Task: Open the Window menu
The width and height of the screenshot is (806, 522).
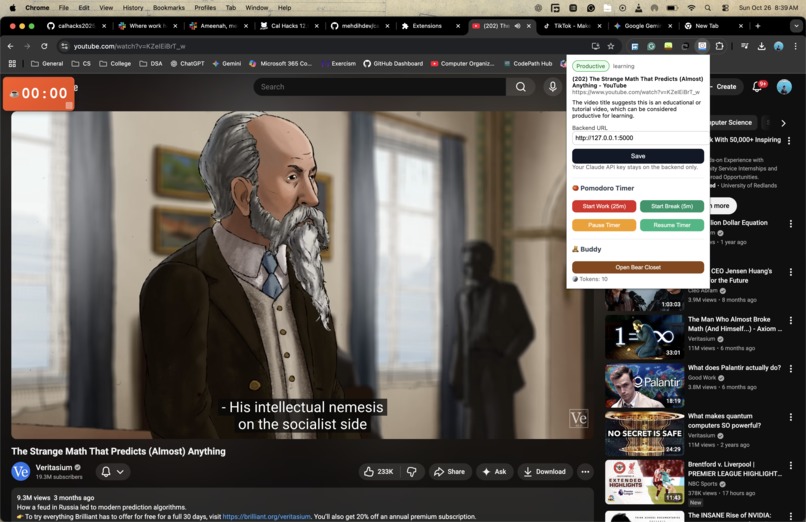Action: (257, 8)
